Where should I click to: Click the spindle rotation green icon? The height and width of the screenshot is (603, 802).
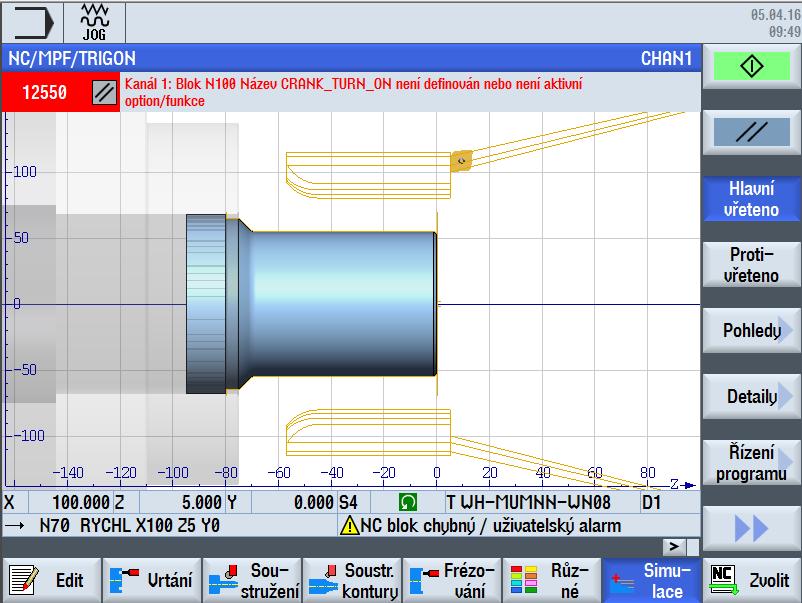click(x=408, y=502)
